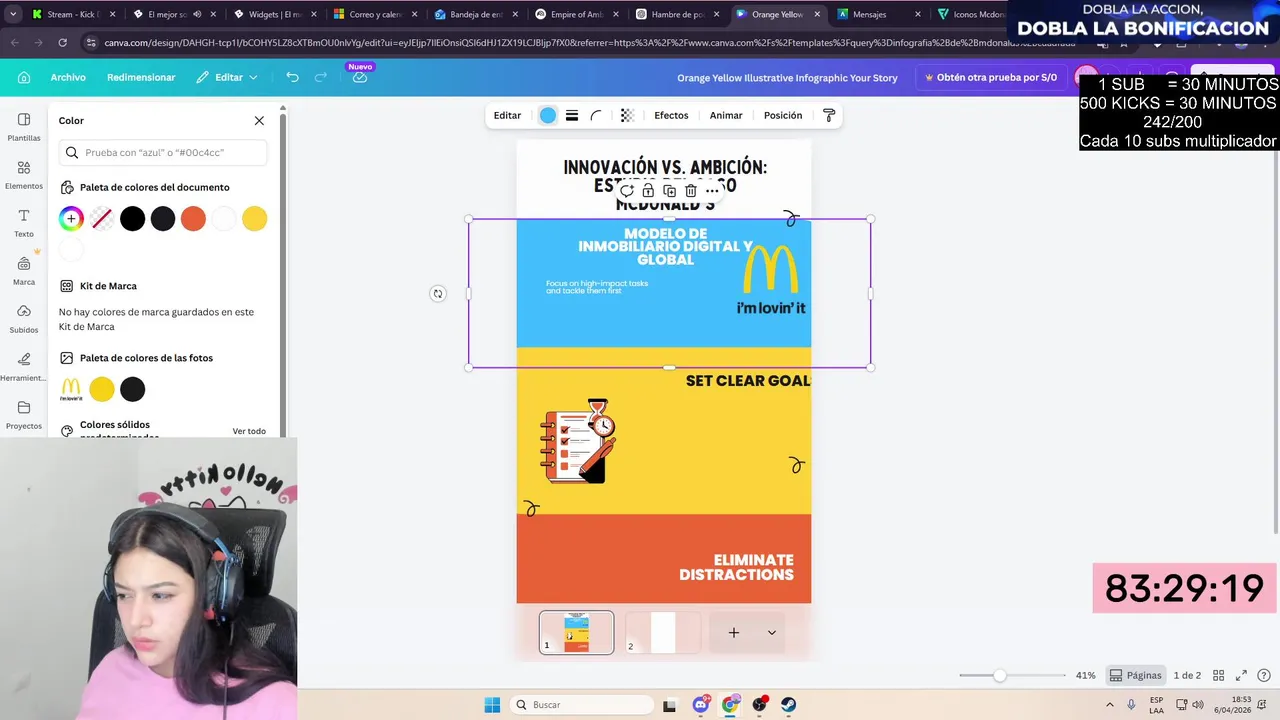Select page 1 thumbnail
Viewport: 1280px width, 720px height.
(x=577, y=632)
